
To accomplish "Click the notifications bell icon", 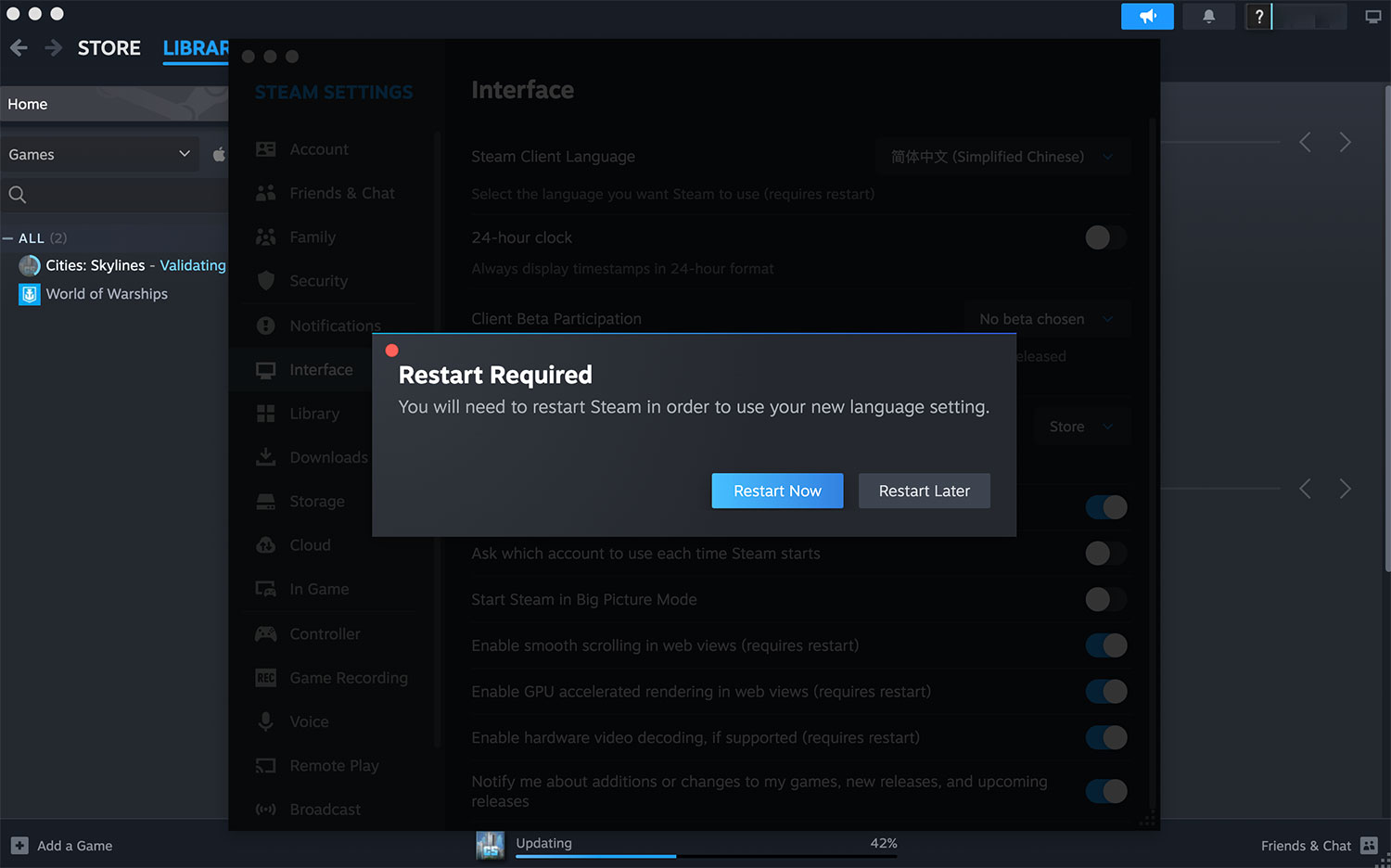I will click(x=1208, y=16).
